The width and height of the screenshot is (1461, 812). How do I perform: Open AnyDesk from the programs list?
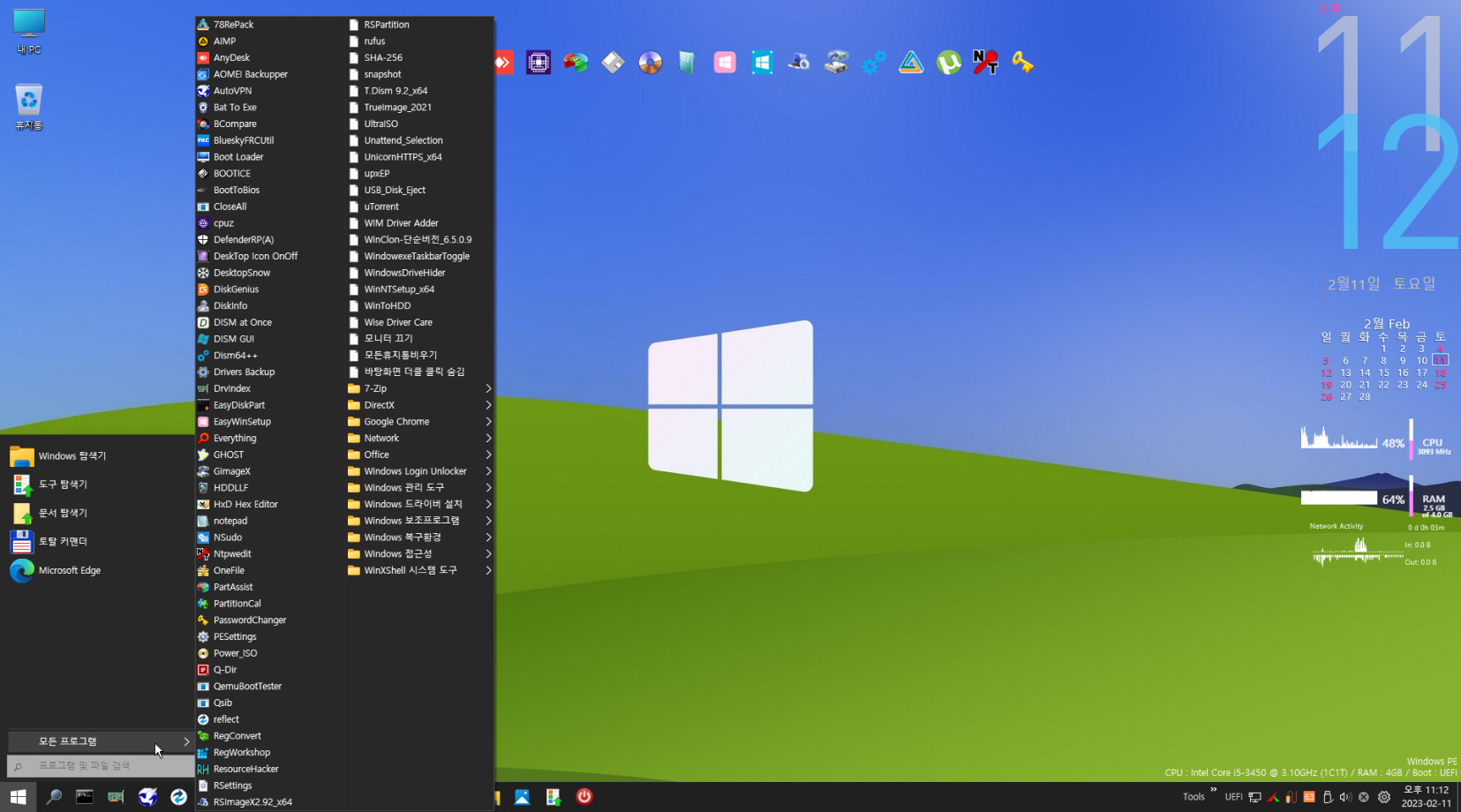coord(270,57)
